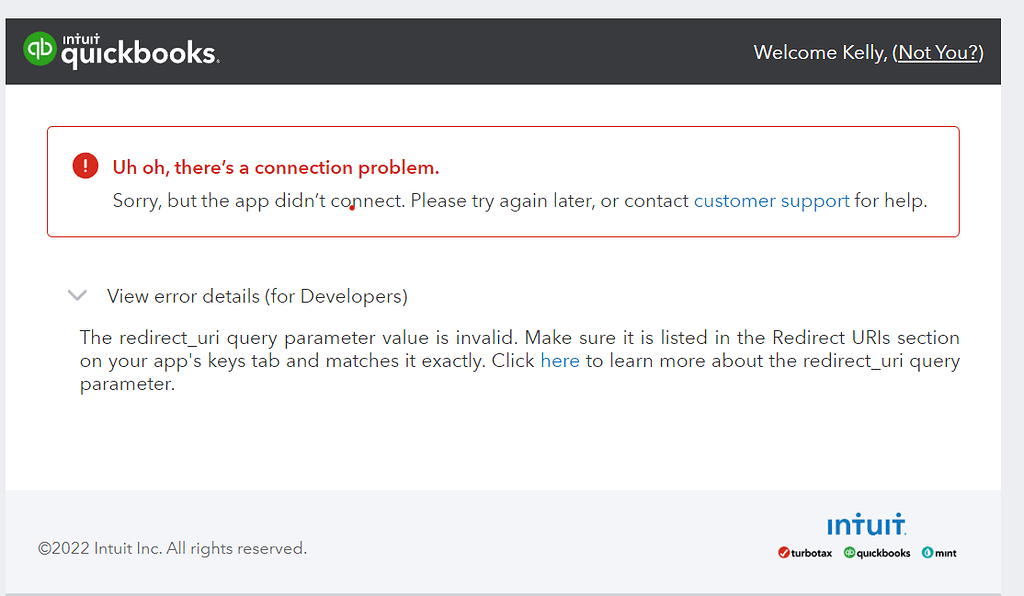This screenshot has height=596, width=1024.
Task: Click the Intuit QuickBooks wordmark in header
Action: (140, 51)
